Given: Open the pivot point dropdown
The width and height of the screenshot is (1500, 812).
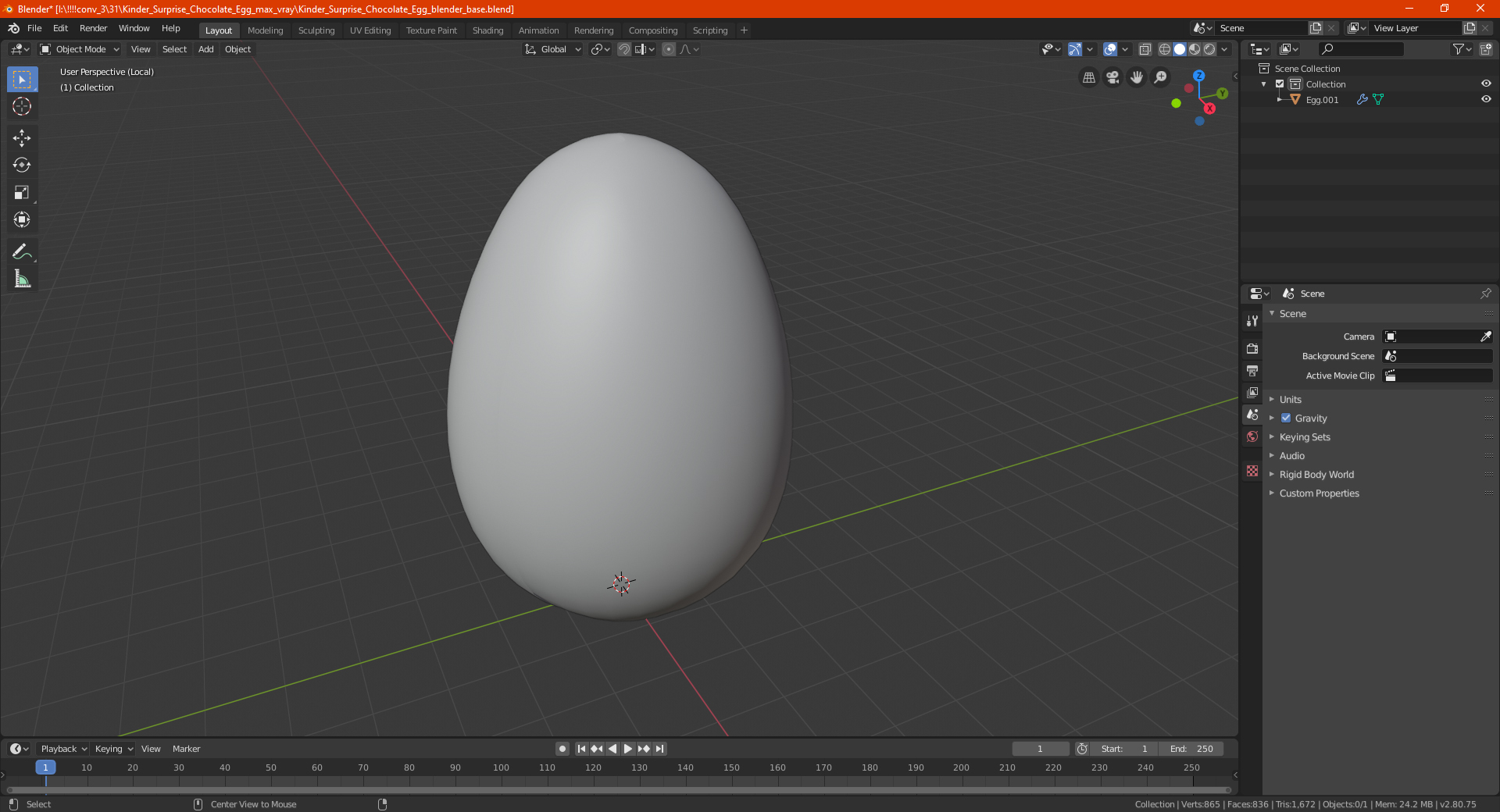Looking at the screenshot, I should [600, 49].
